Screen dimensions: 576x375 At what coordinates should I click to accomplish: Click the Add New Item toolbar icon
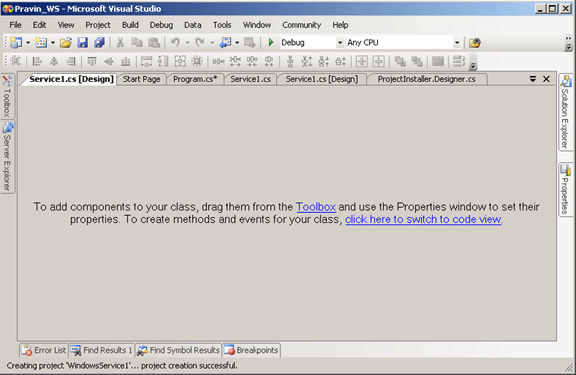41,43
